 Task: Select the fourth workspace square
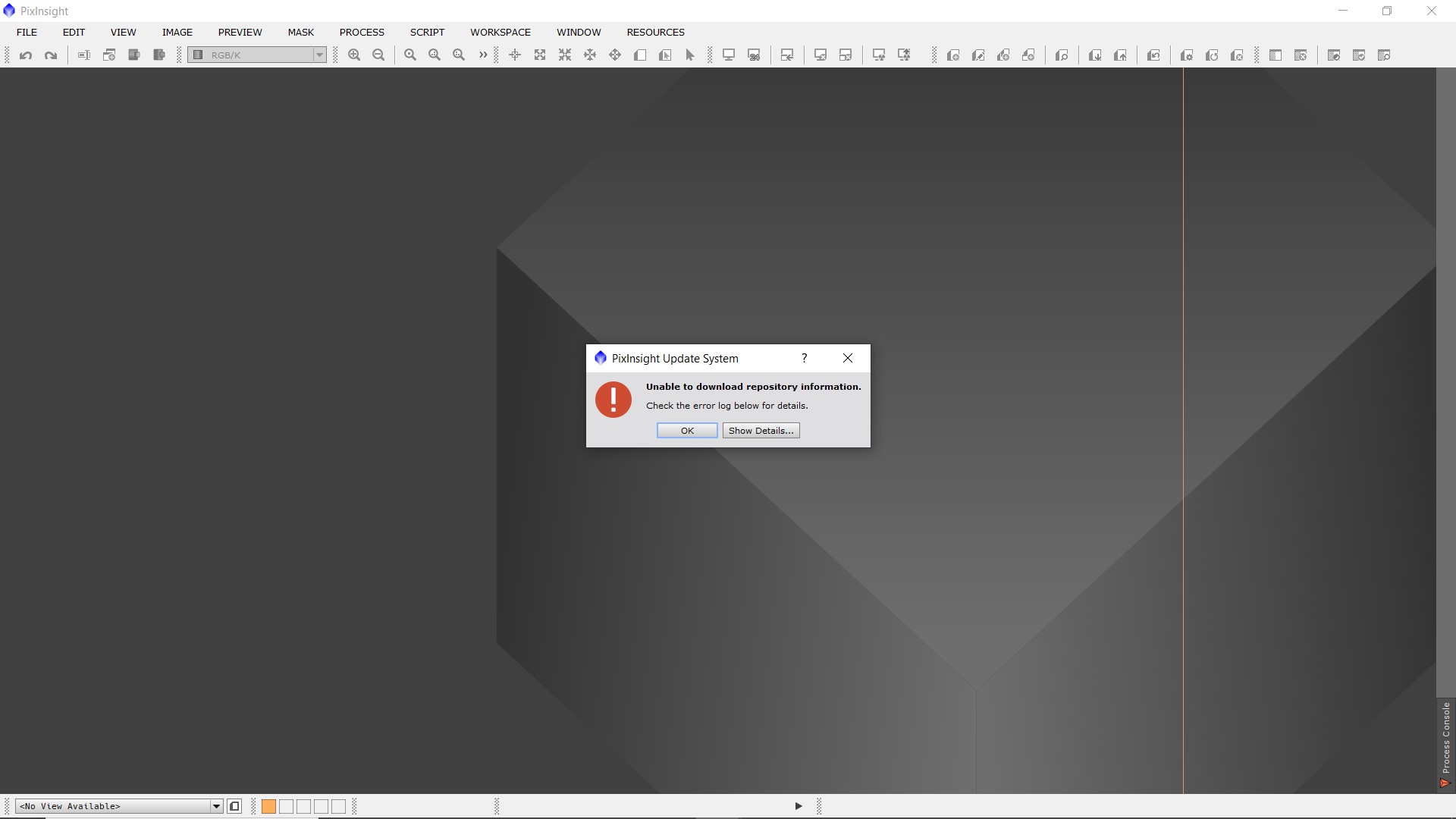pos(321,806)
